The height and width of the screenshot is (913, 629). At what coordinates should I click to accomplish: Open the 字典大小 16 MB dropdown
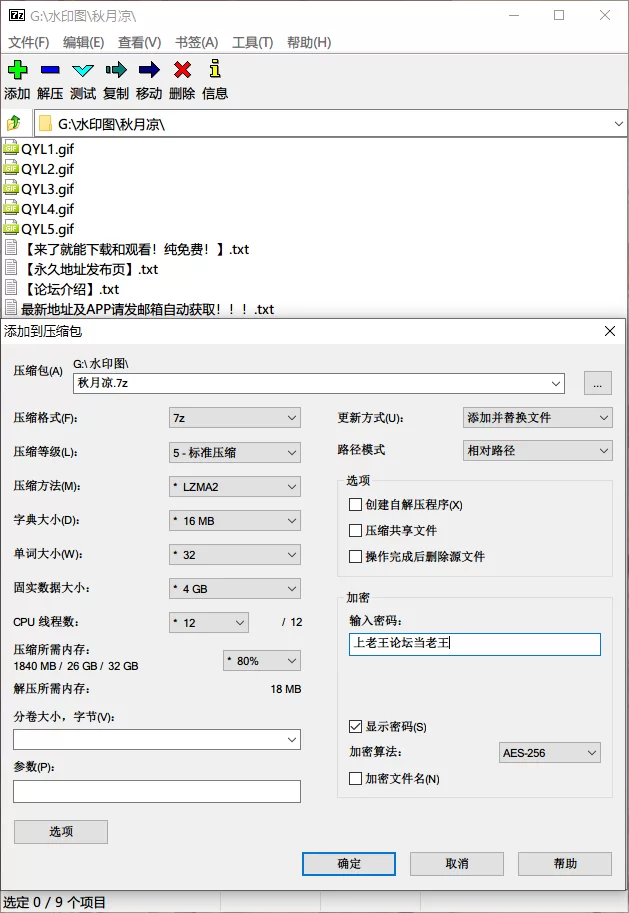pos(235,521)
